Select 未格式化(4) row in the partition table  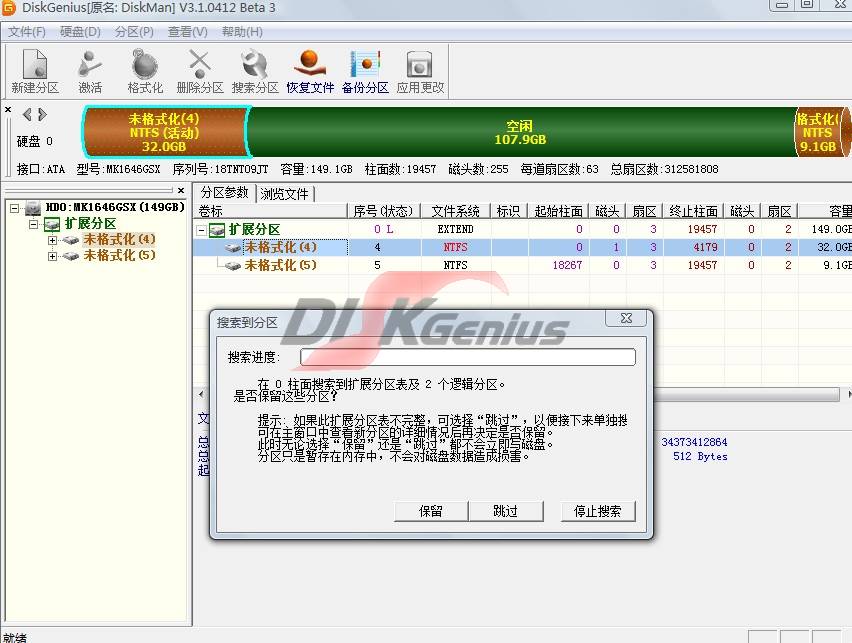pyautogui.click(x=522, y=247)
